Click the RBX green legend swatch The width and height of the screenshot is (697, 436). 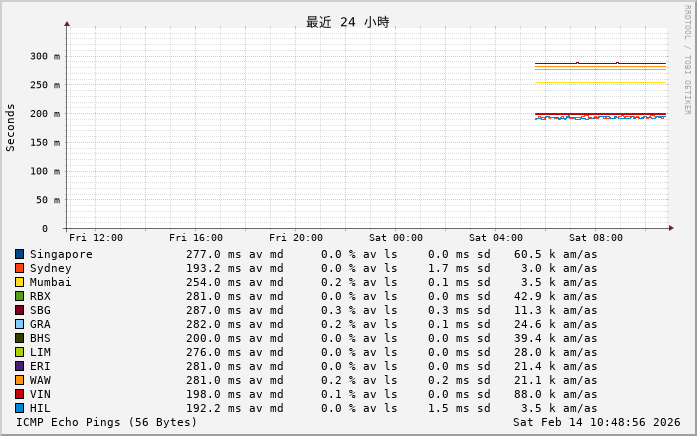click(x=19, y=296)
